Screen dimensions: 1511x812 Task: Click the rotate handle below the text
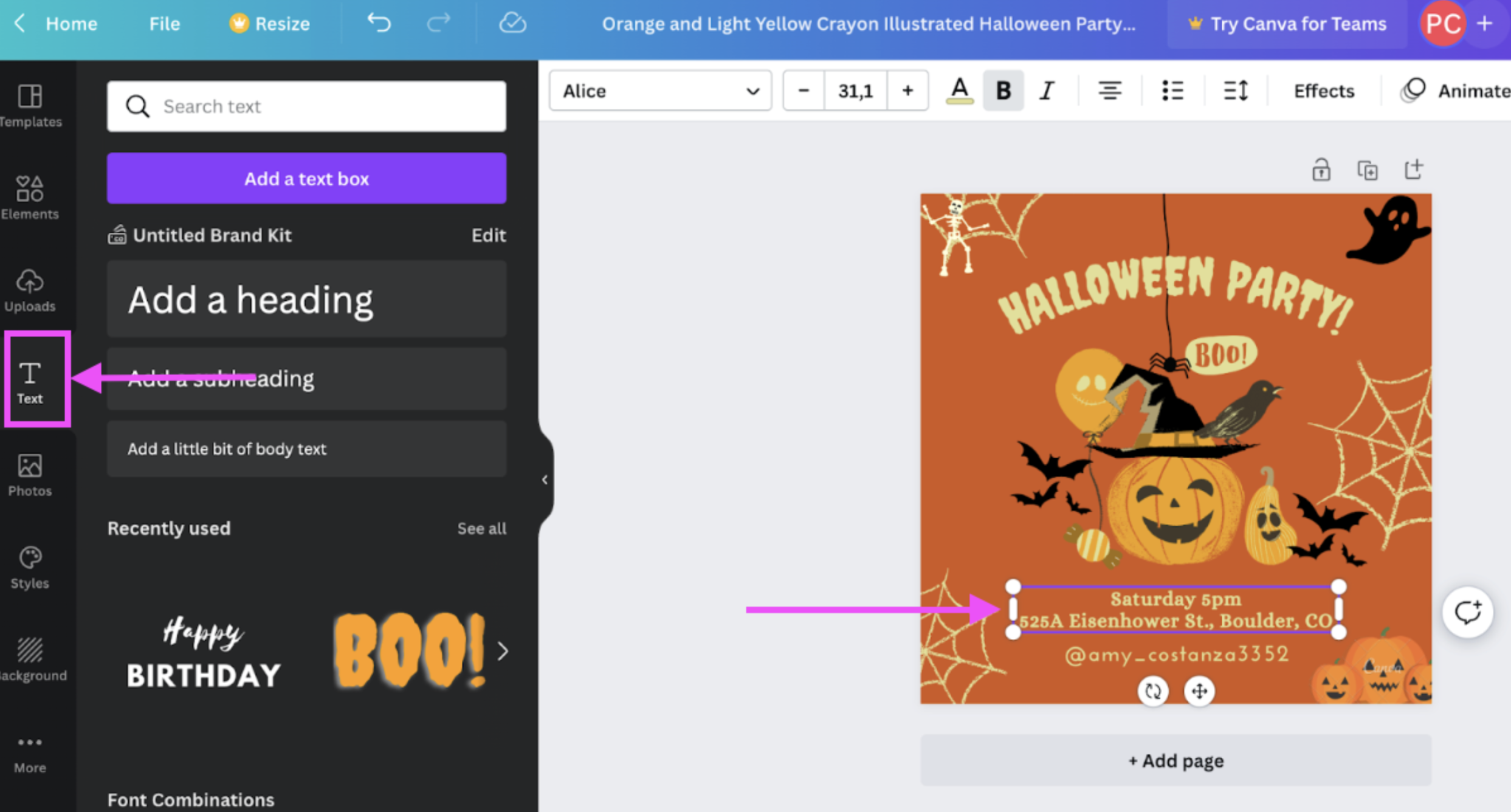(x=1153, y=691)
